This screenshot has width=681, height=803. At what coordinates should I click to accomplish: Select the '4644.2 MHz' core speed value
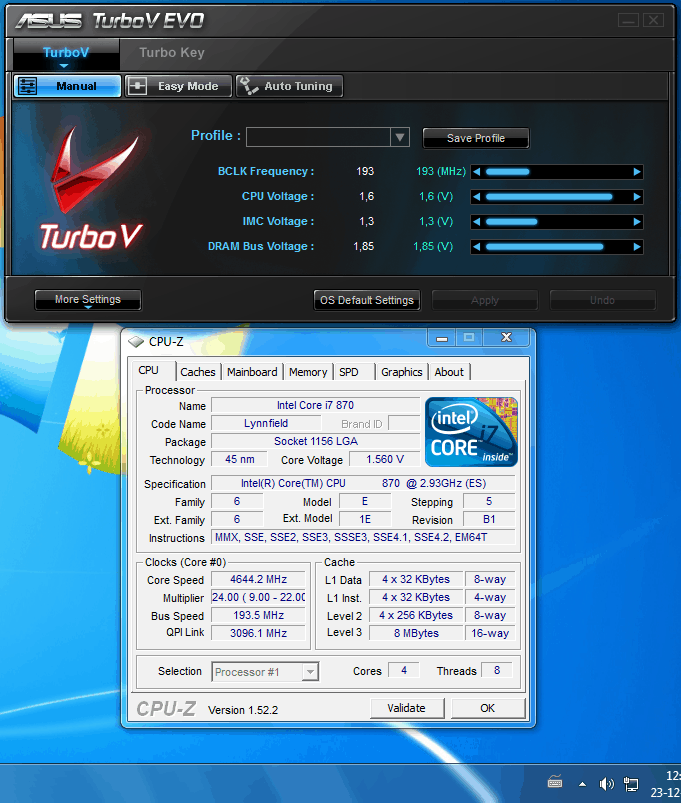pos(259,579)
